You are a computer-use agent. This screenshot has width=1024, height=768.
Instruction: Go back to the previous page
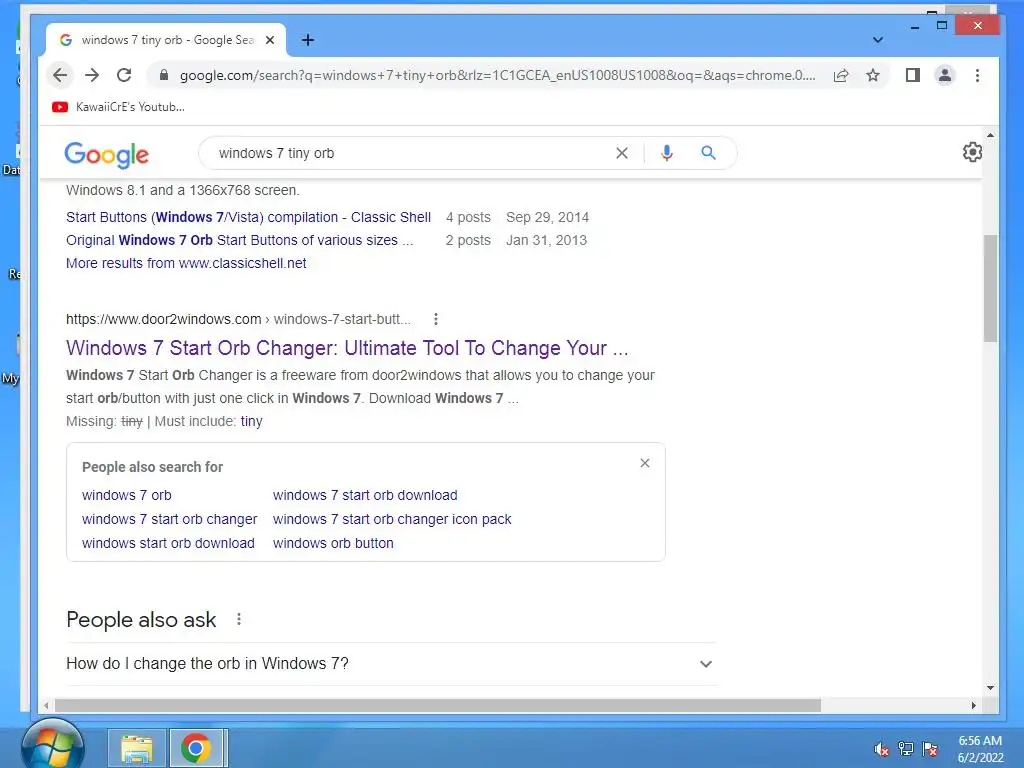coord(60,75)
